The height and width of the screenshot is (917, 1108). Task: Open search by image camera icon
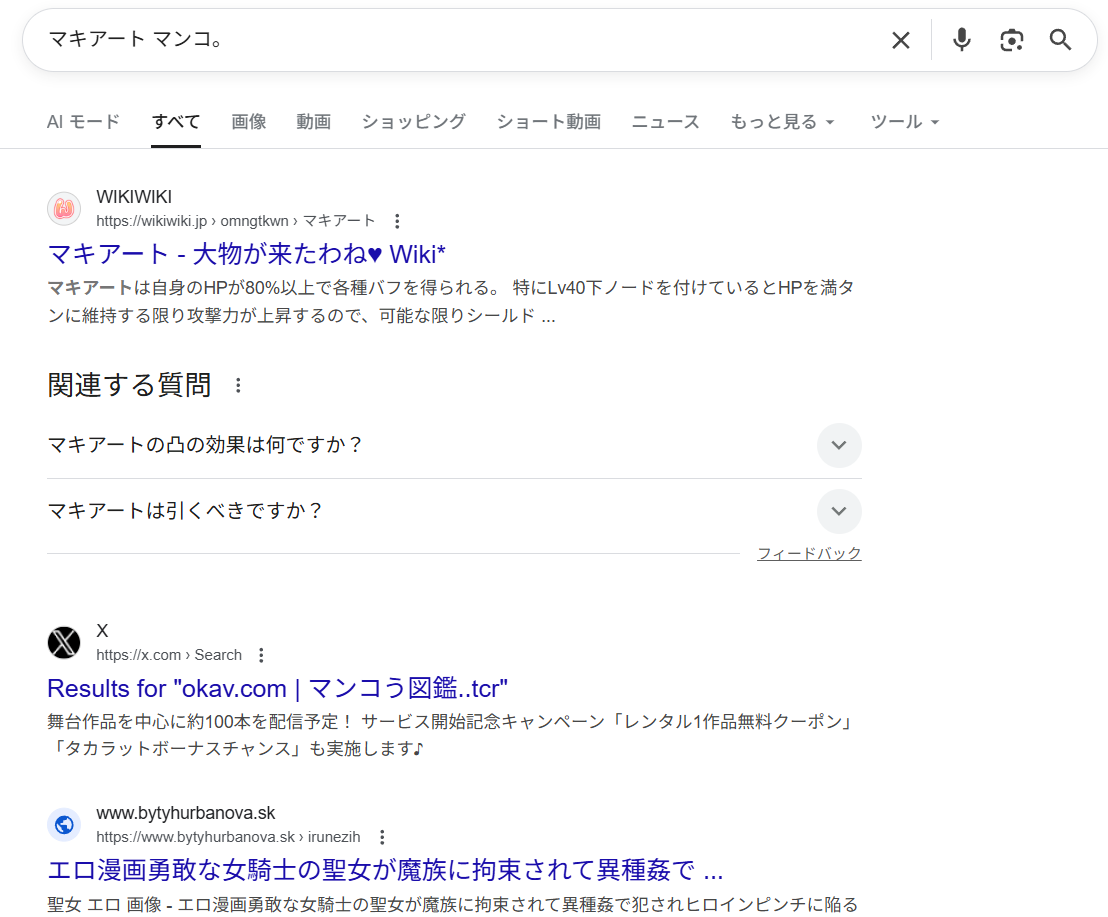tap(1011, 40)
